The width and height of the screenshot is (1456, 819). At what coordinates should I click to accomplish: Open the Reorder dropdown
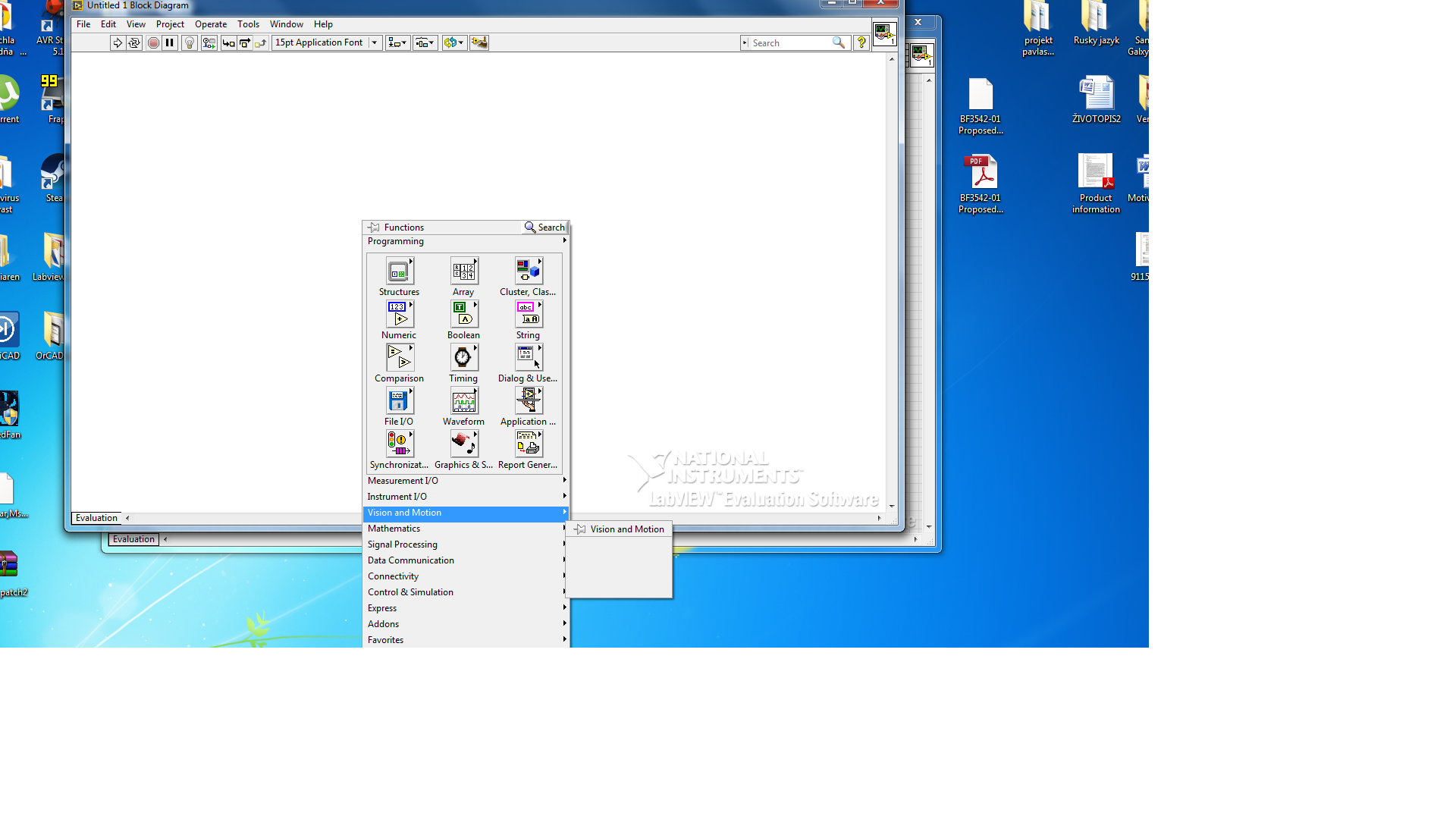click(453, 43)
